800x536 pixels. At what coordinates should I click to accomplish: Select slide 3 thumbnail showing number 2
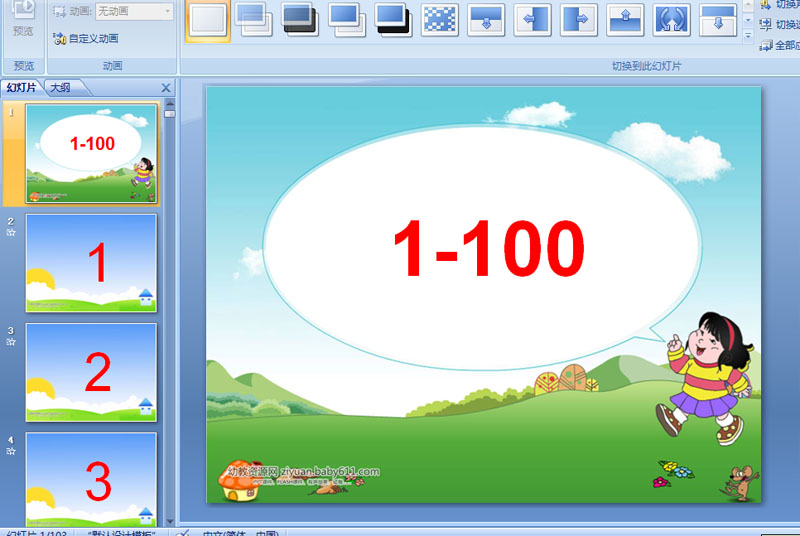click(x=91, y=372)
